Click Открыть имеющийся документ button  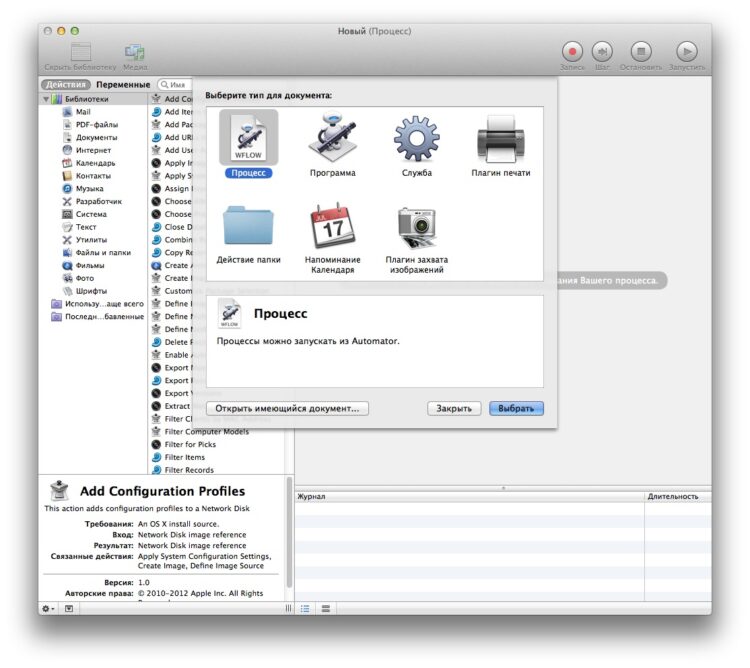[x=288, y=408]
